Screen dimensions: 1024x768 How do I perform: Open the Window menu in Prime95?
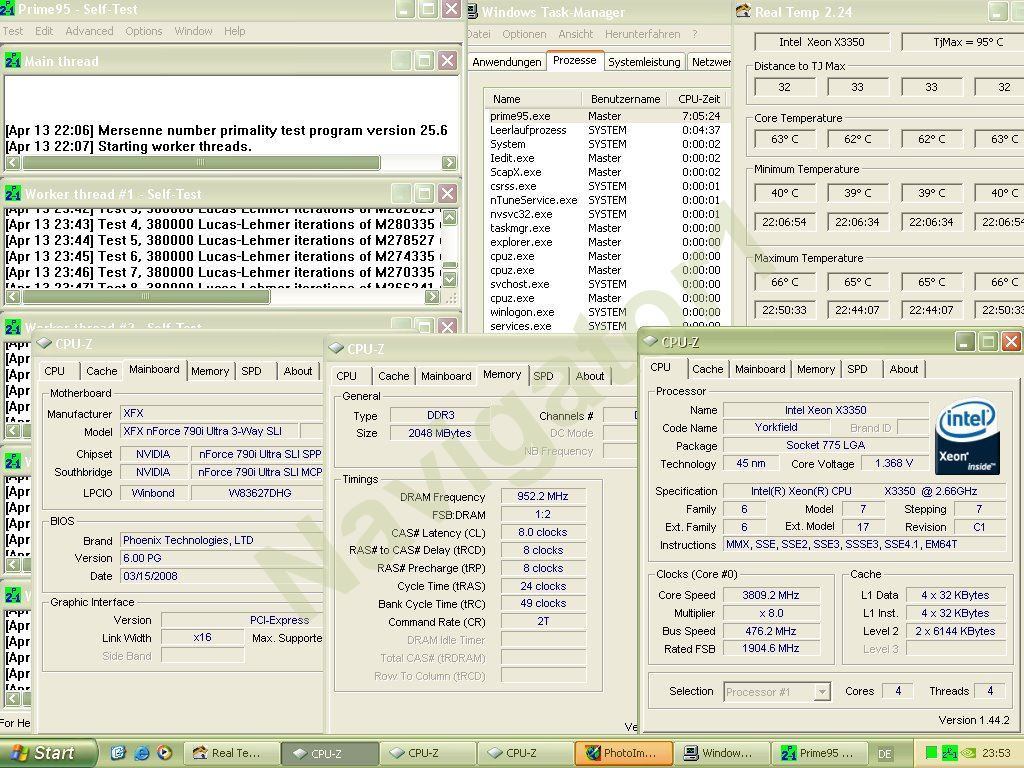(193, 31)
